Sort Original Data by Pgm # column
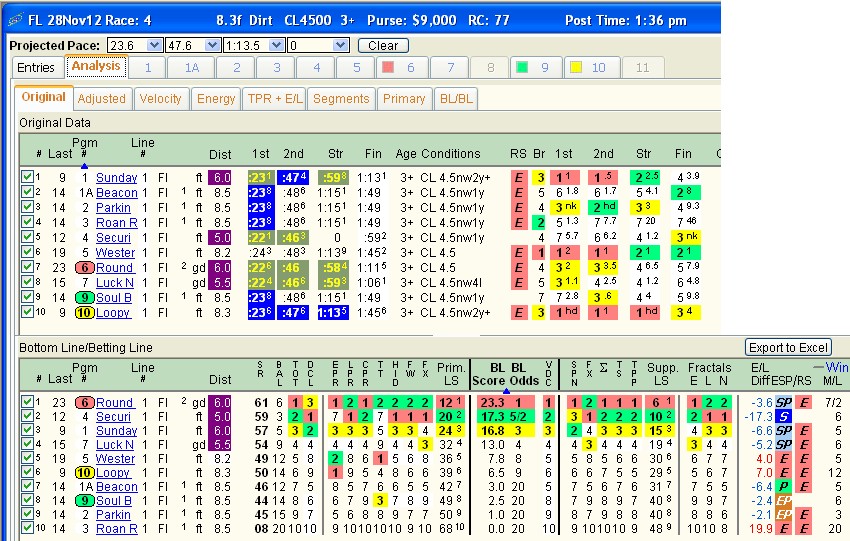850x541 pixels. coord(85,149)
